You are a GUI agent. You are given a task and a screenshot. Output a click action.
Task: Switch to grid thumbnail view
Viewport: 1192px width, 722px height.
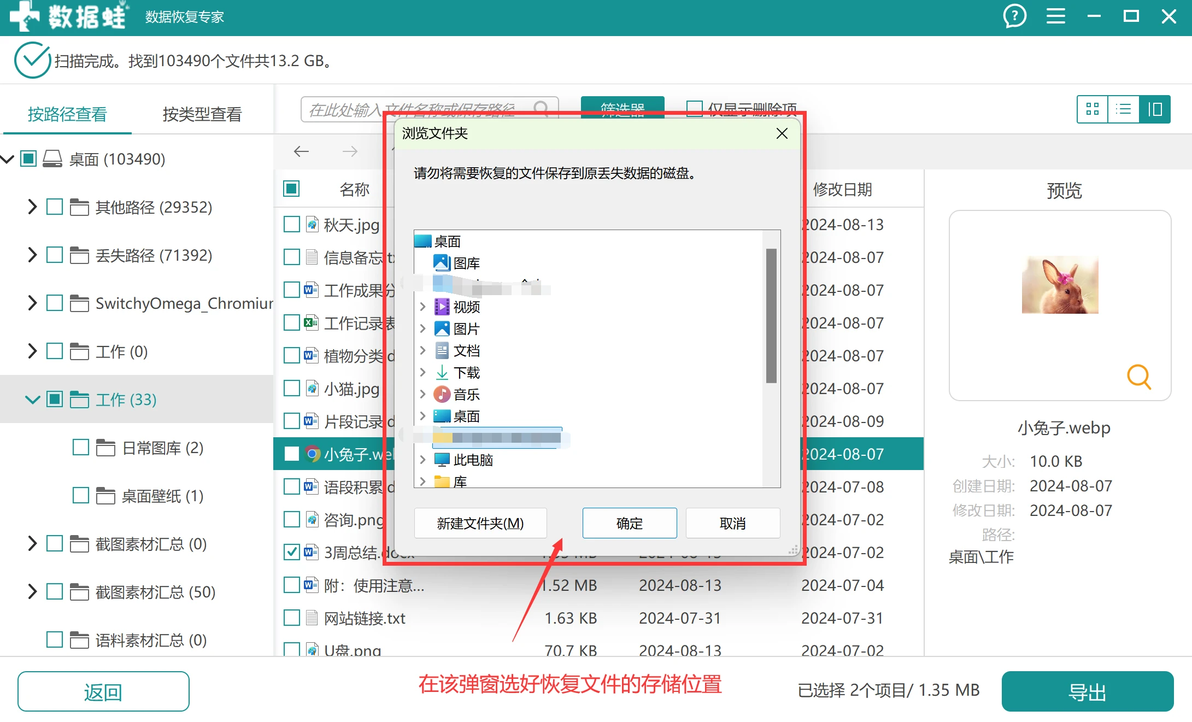coord(1092,109)
